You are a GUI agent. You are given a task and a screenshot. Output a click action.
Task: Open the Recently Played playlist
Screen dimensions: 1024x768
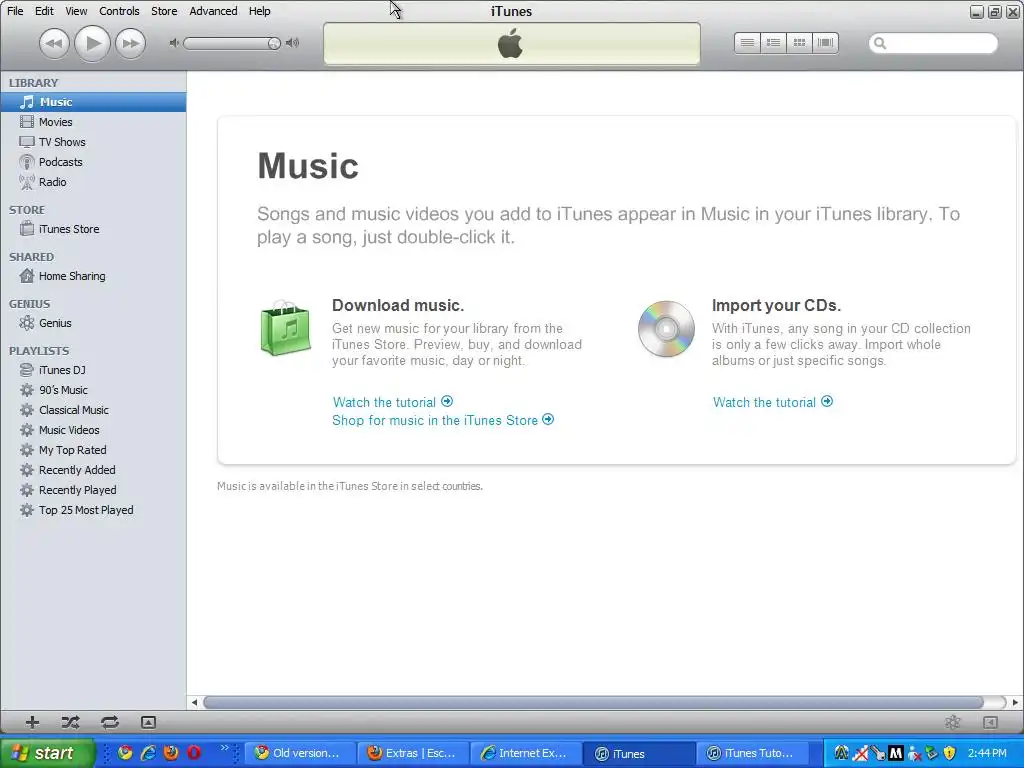(x=93, y=490)
